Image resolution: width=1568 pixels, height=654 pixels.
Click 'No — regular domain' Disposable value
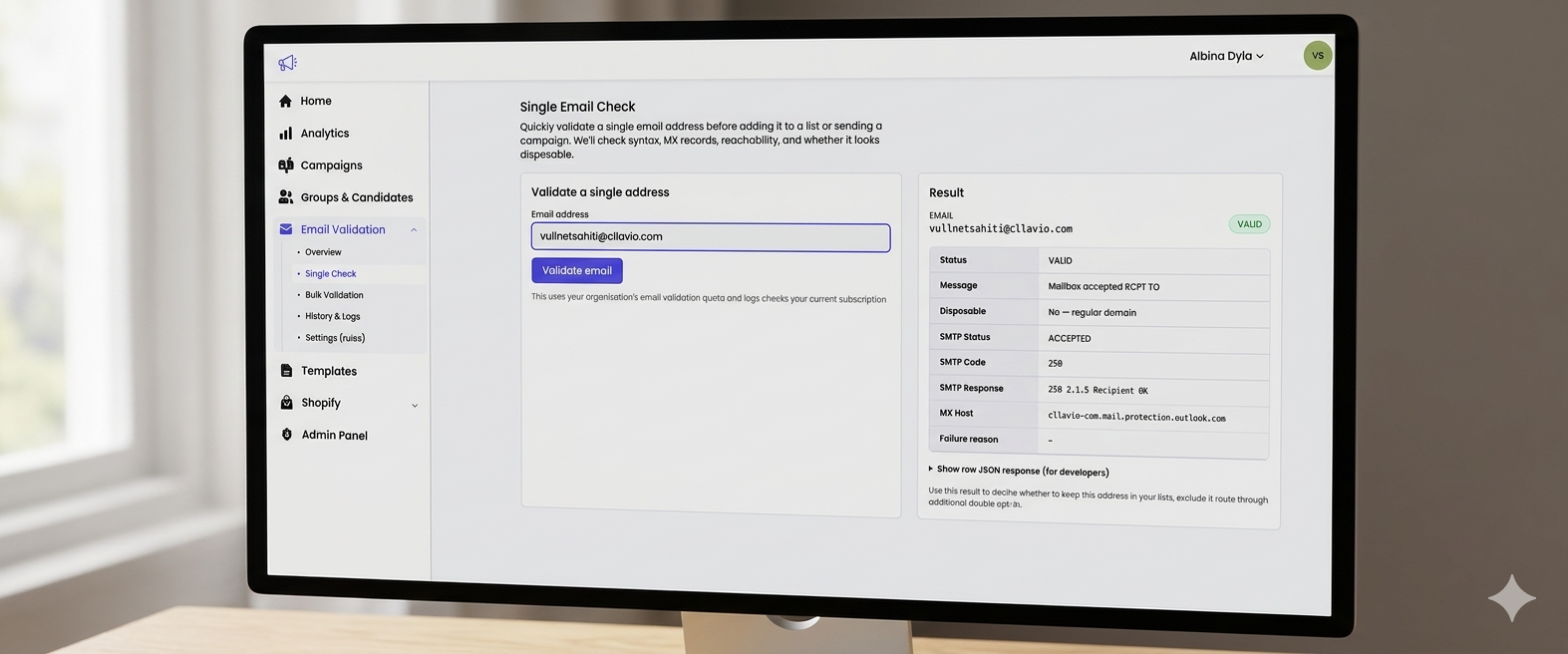tap(1092, 313)
